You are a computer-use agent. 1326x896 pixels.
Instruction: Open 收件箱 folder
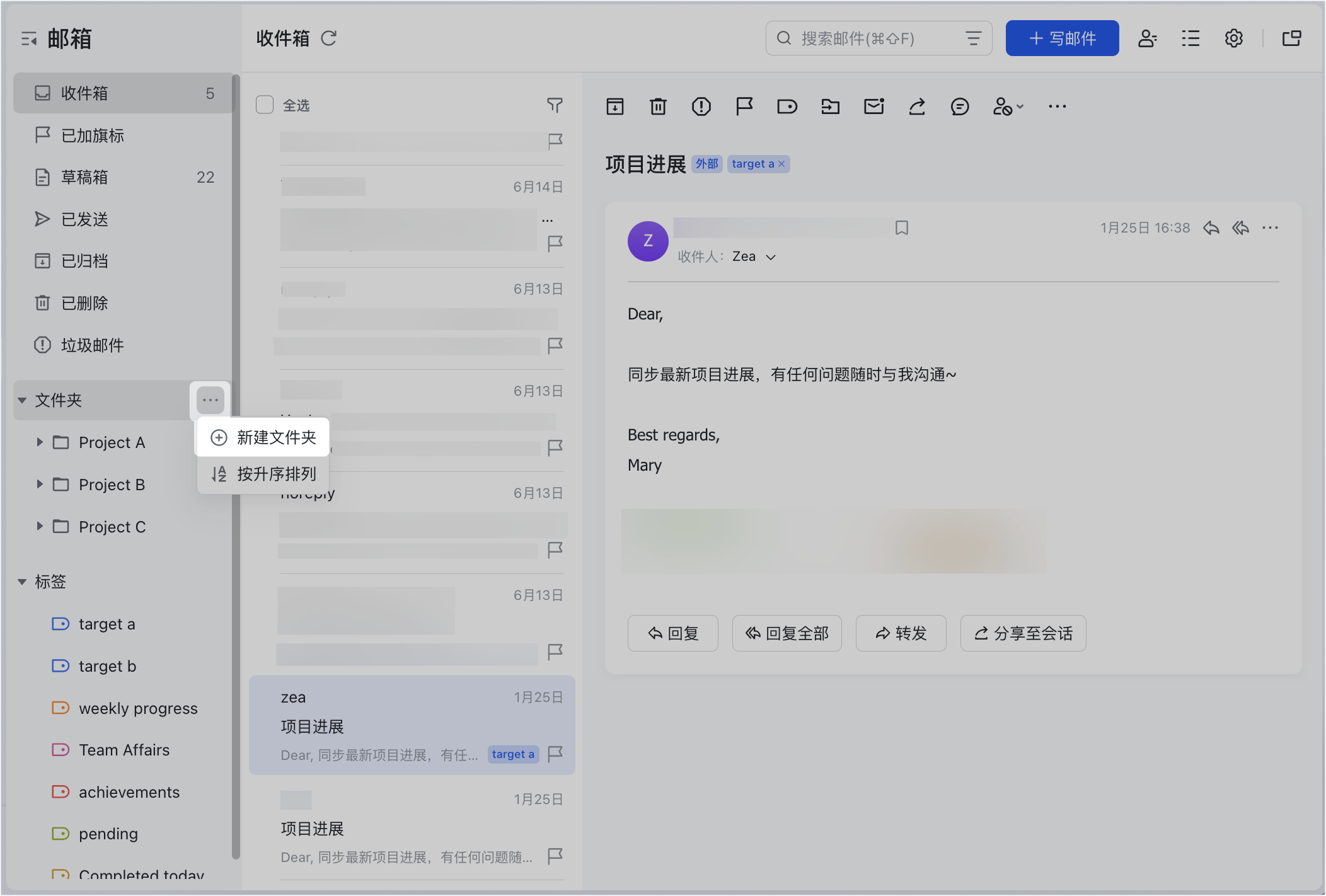pyautogui.click(x=124, y=93)
